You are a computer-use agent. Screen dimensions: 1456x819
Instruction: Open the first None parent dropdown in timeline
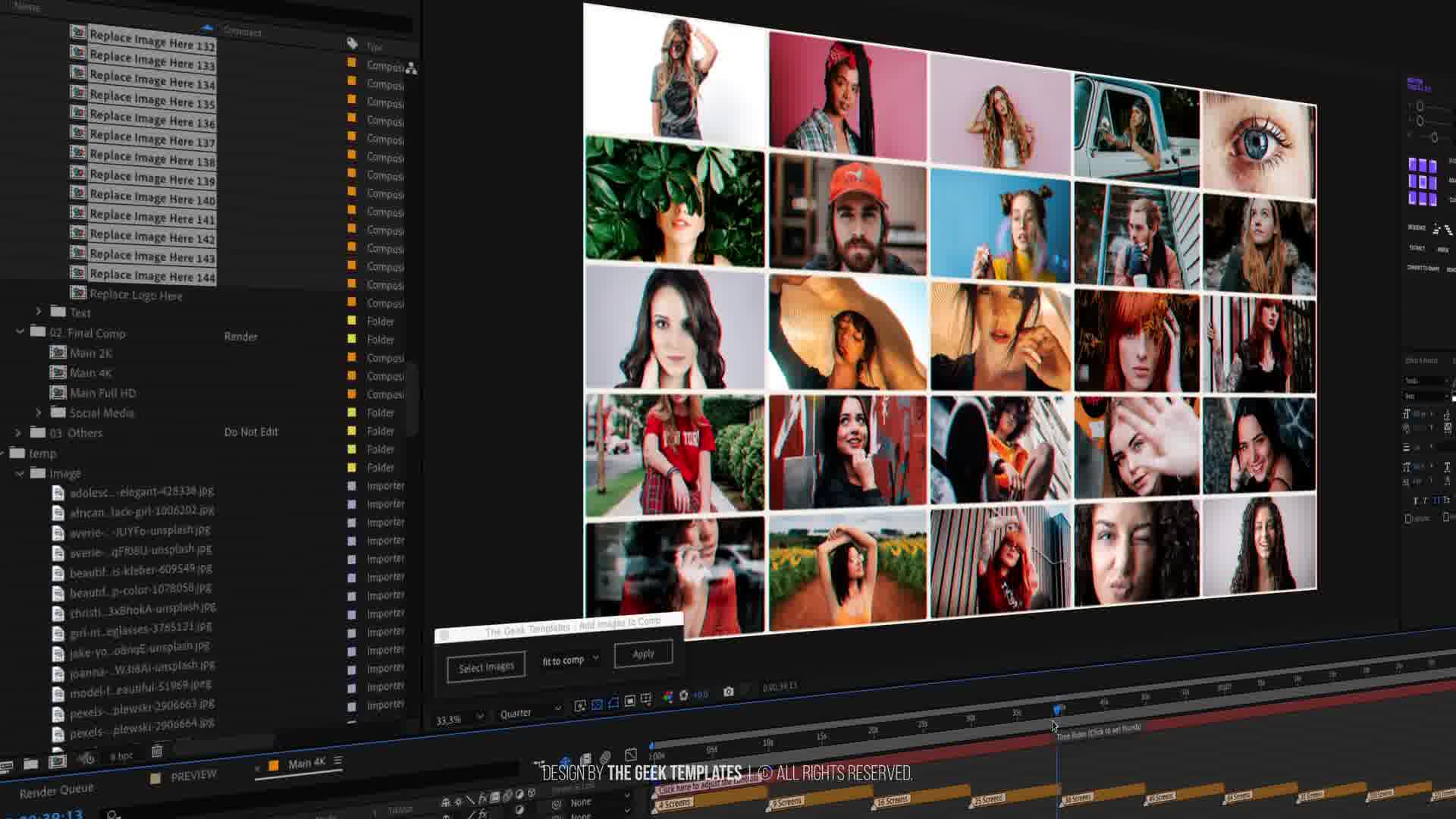602,800
